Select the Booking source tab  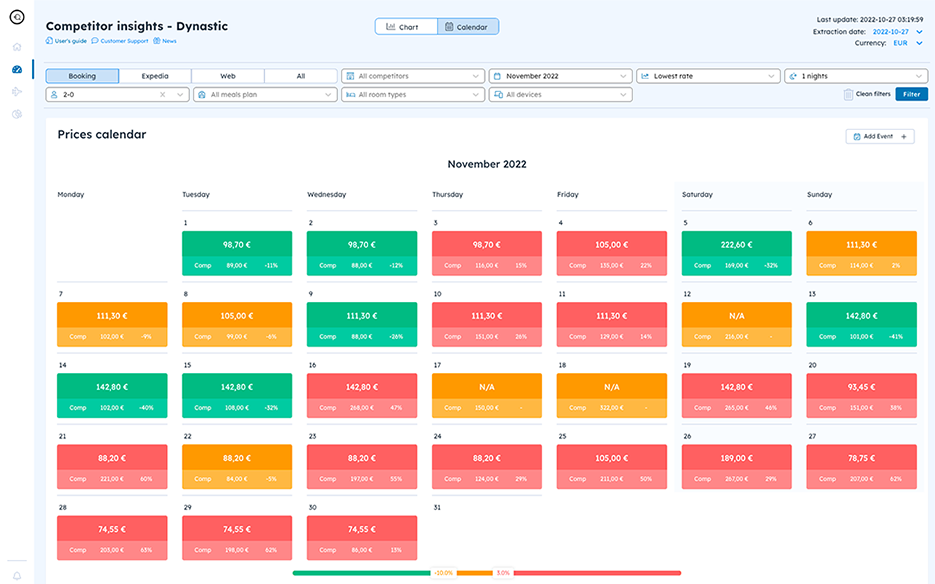click(x=82, y=76)
